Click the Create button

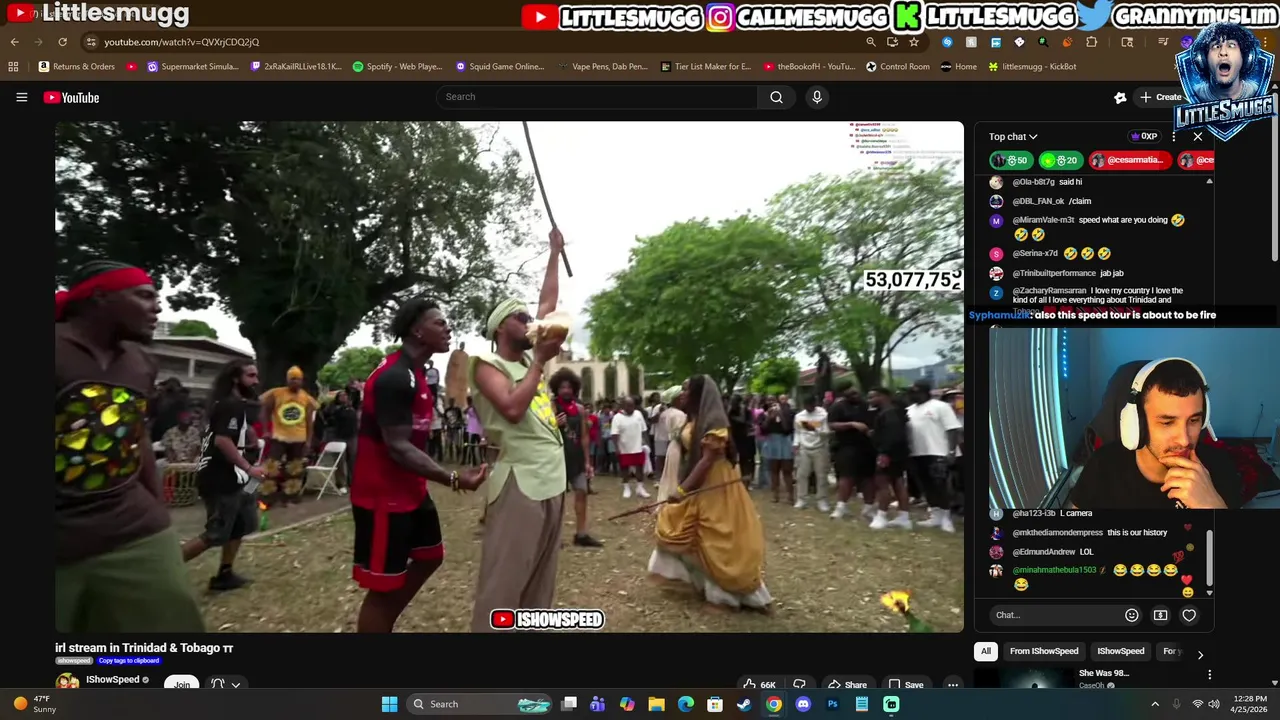(1162, 97)
